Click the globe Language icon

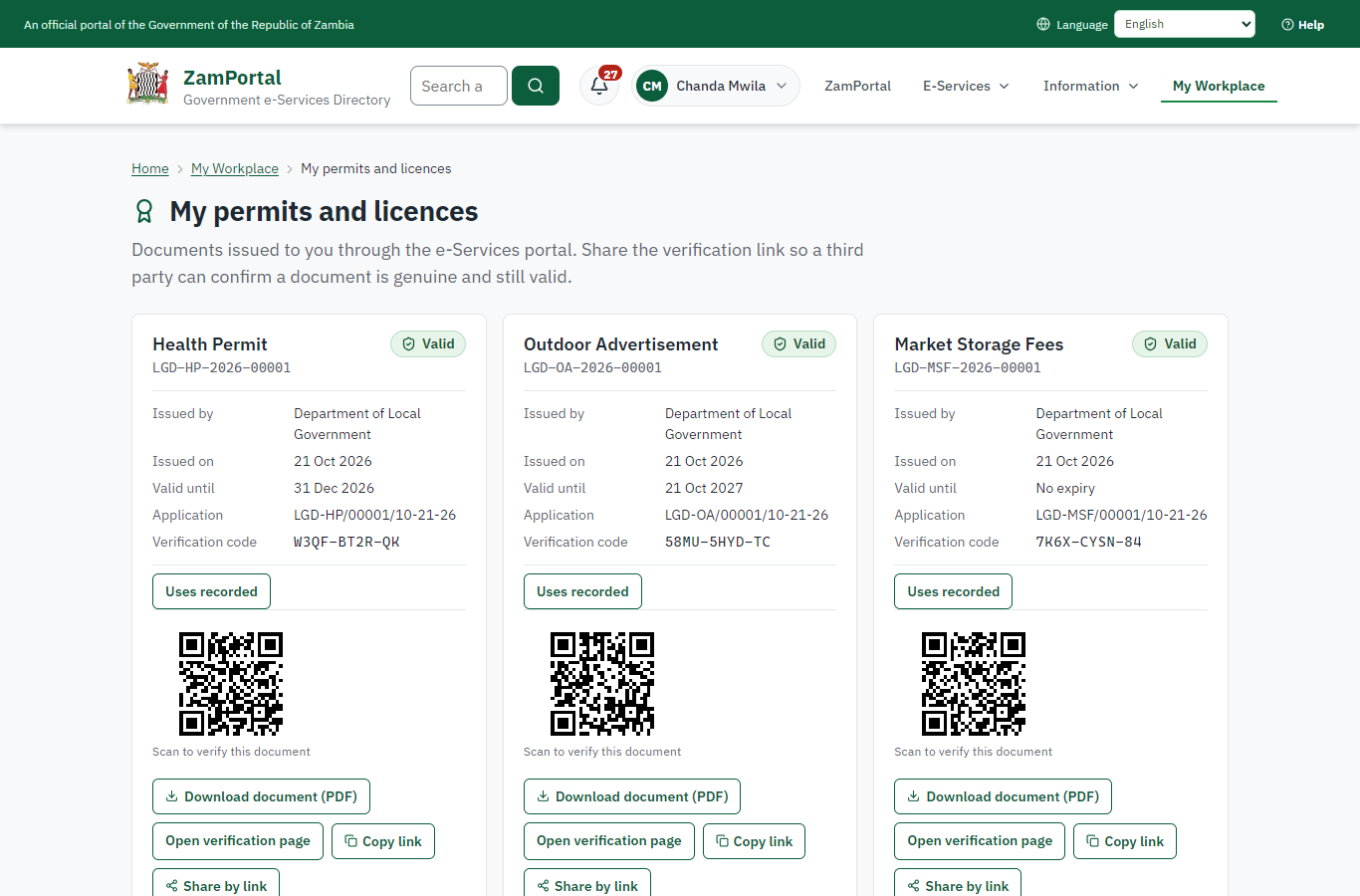click(1043, 24)
